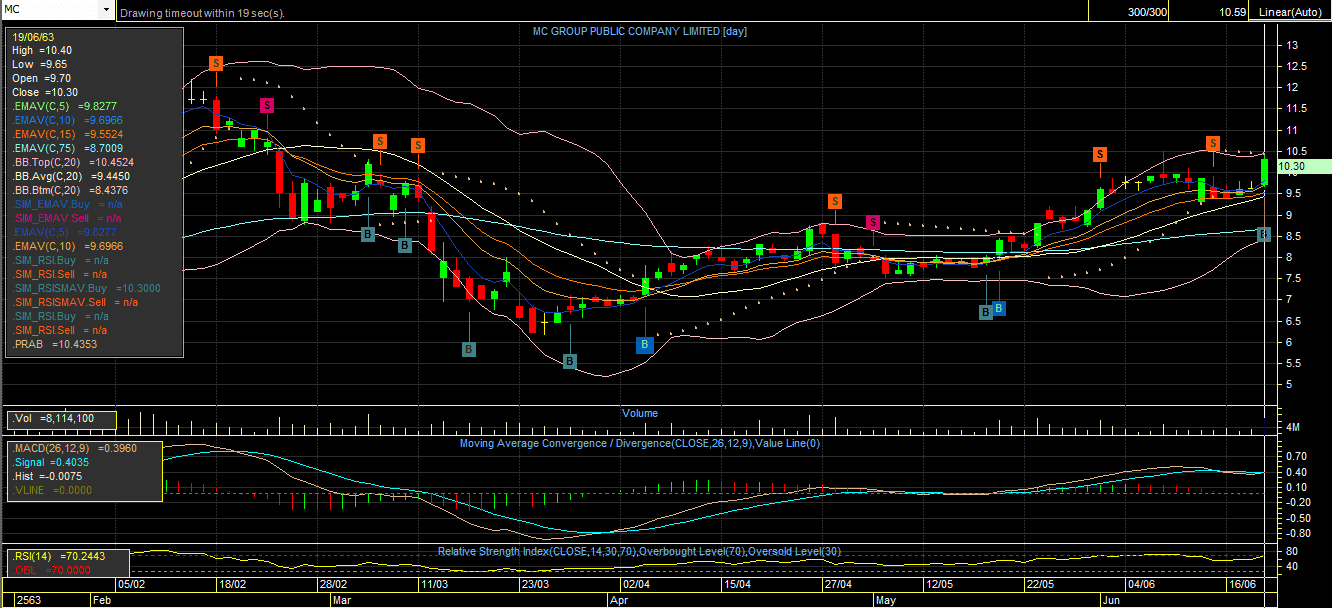Image resolution: width=1333 pixels, height=608 pixels.
Task: Click the 'Volume' panel title
Action: 640,413
